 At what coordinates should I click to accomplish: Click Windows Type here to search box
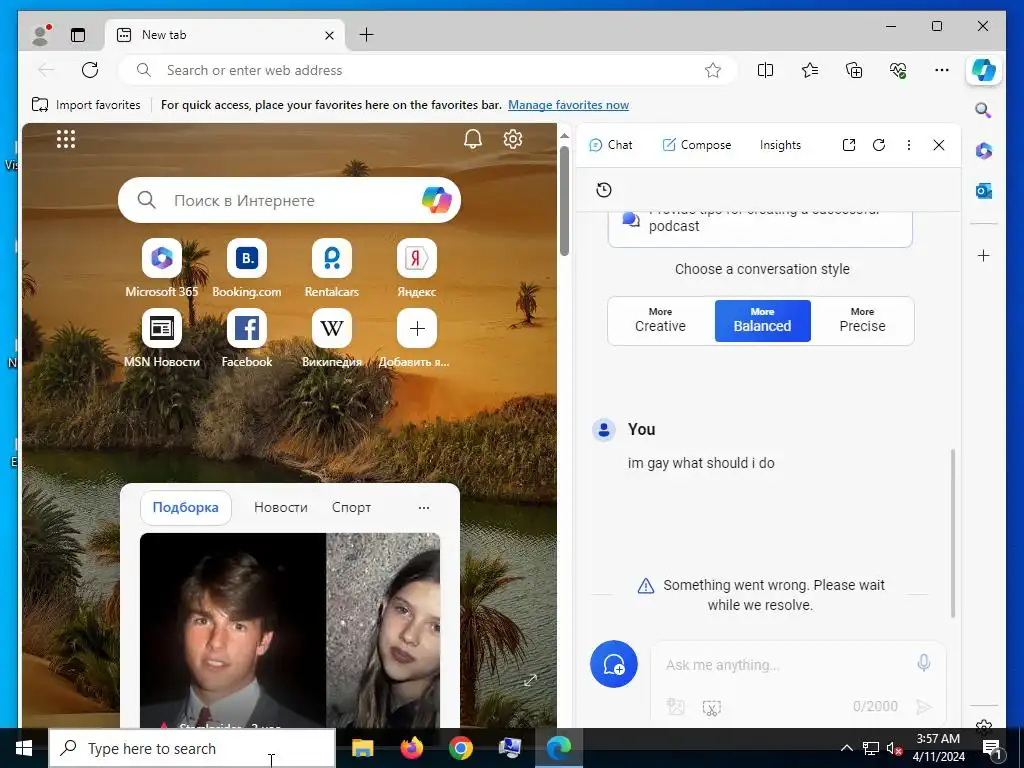(x=192, y=748)
